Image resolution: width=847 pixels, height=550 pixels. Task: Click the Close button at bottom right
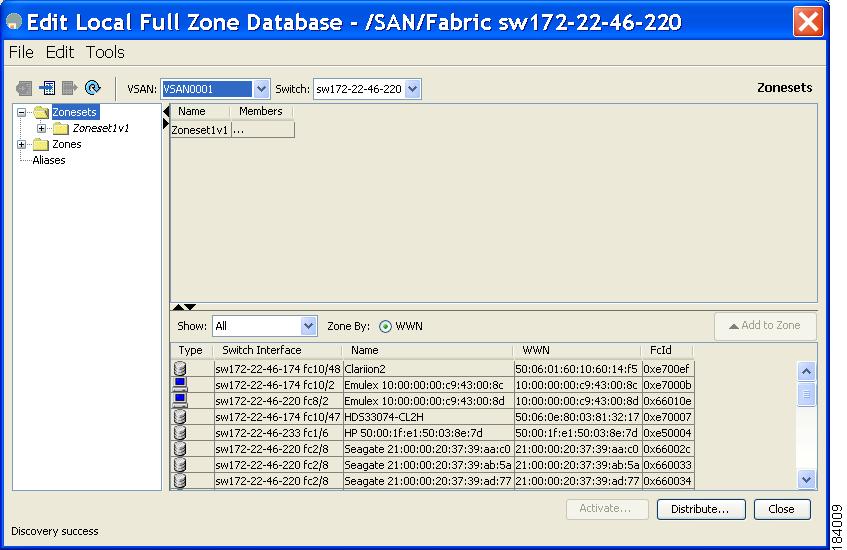pyautogui.click(x=782, y=509)
